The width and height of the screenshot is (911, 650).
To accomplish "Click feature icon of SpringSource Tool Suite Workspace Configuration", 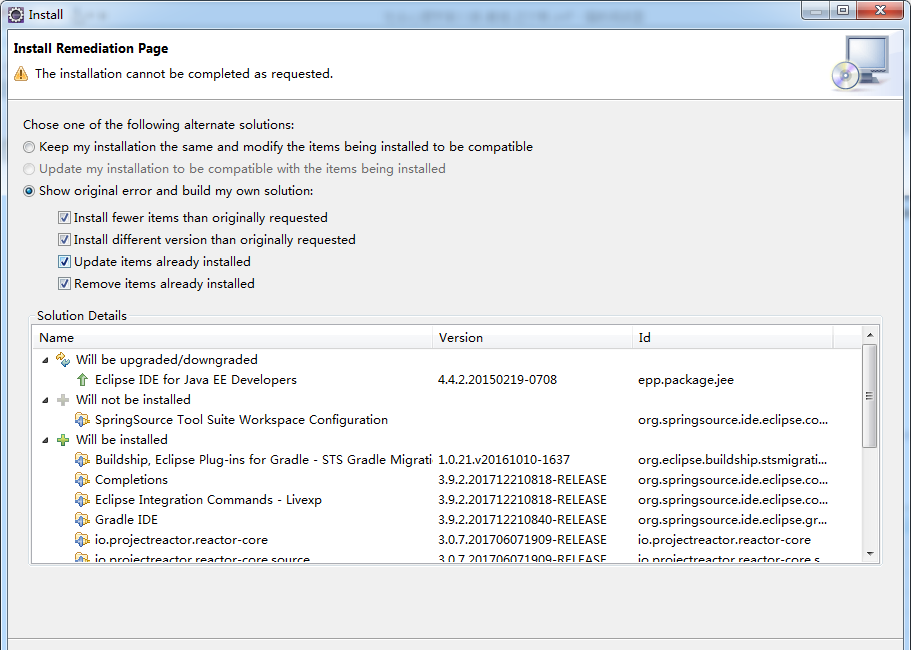I will click(83, 420).
